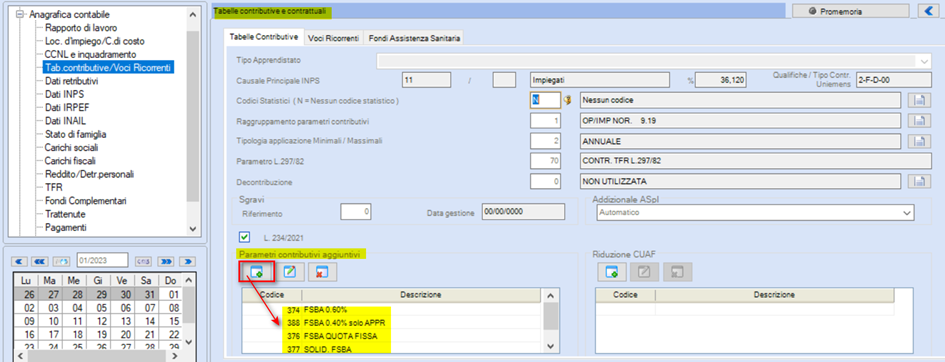Select Tab.contributive/Voci Ricorrenti tree item
The width and height of the screenshot is (945, 362).
tap(108, 67)
